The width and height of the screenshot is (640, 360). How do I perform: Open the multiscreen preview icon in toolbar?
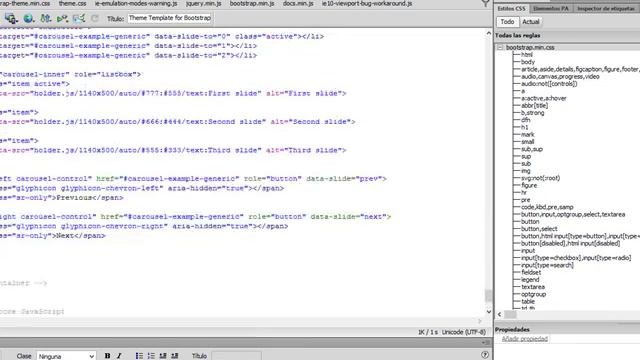tap(11, 18)
